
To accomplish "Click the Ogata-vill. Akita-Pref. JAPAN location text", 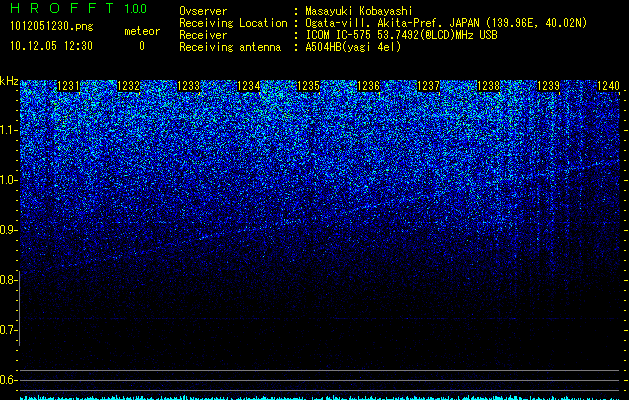I will [x=446, y=24].
